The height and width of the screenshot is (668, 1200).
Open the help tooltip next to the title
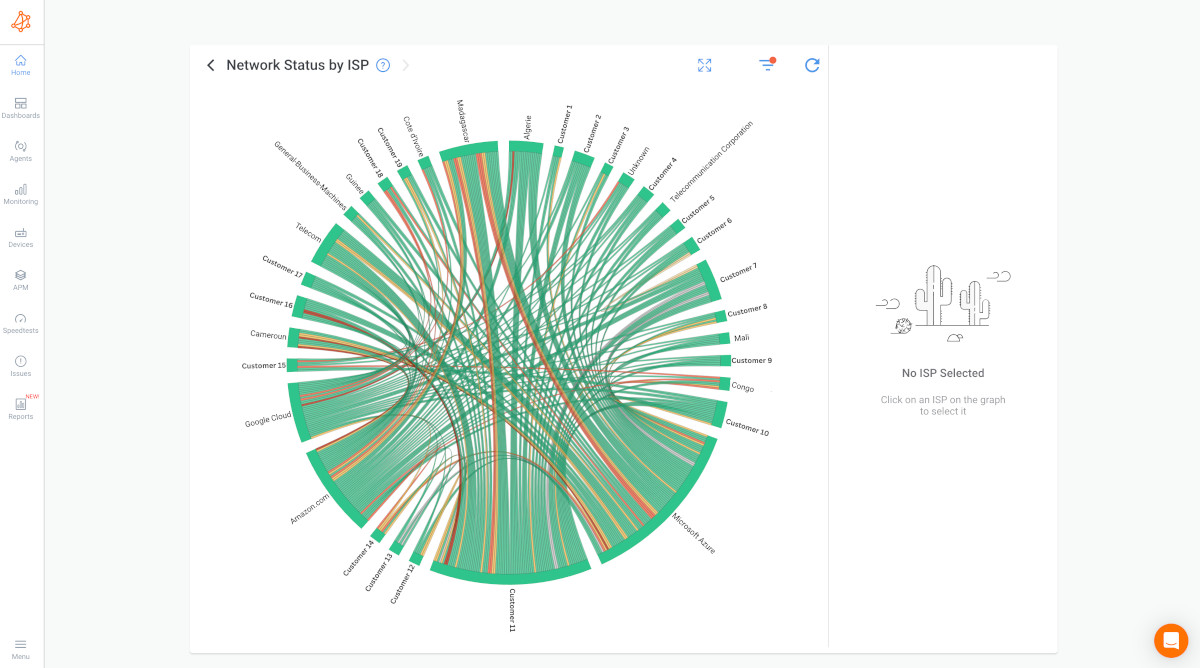coord(382,65)
